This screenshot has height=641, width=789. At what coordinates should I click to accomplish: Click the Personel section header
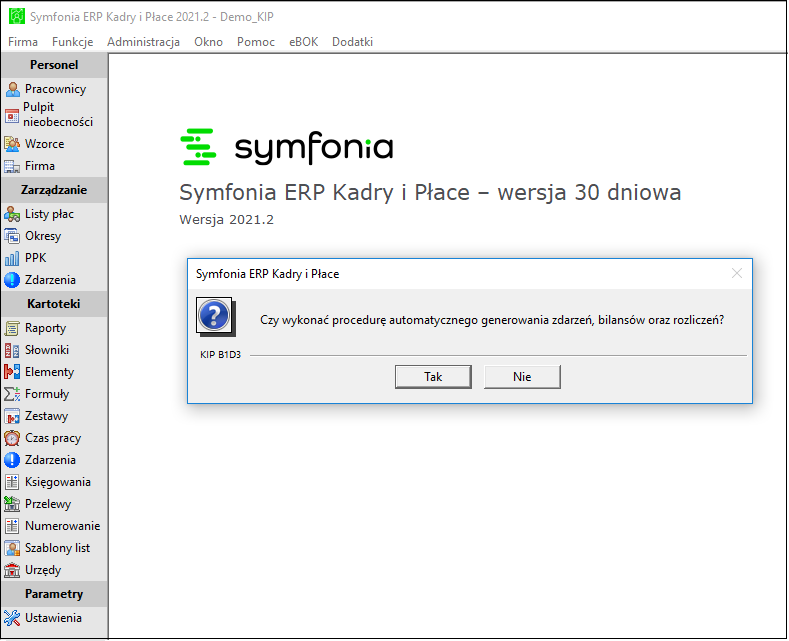[x=54, y=65]
